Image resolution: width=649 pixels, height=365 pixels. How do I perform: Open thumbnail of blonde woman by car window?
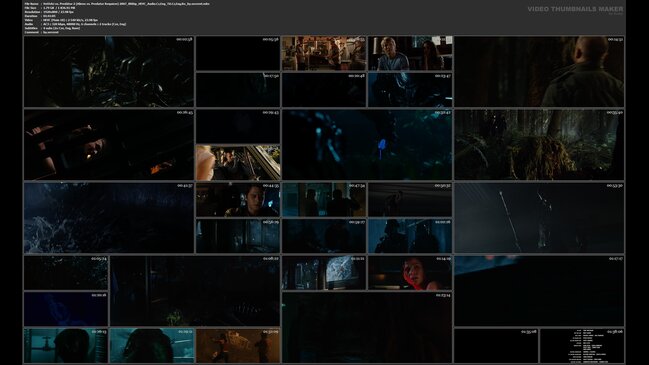point(238,163)
